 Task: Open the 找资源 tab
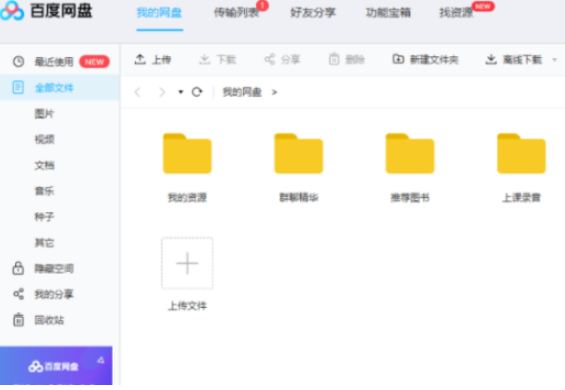(x=456, y=13)
